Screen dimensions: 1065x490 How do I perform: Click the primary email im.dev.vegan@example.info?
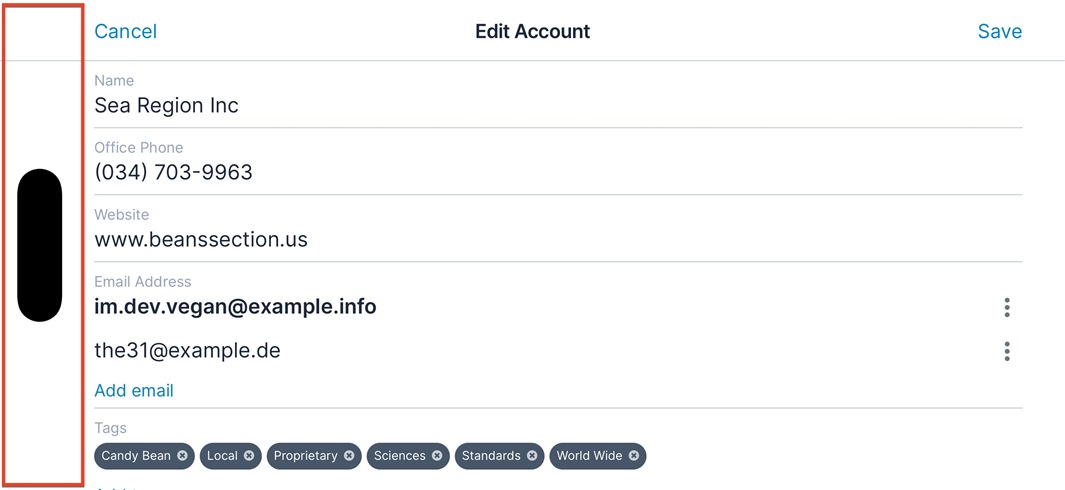click(x=235, y=307)
